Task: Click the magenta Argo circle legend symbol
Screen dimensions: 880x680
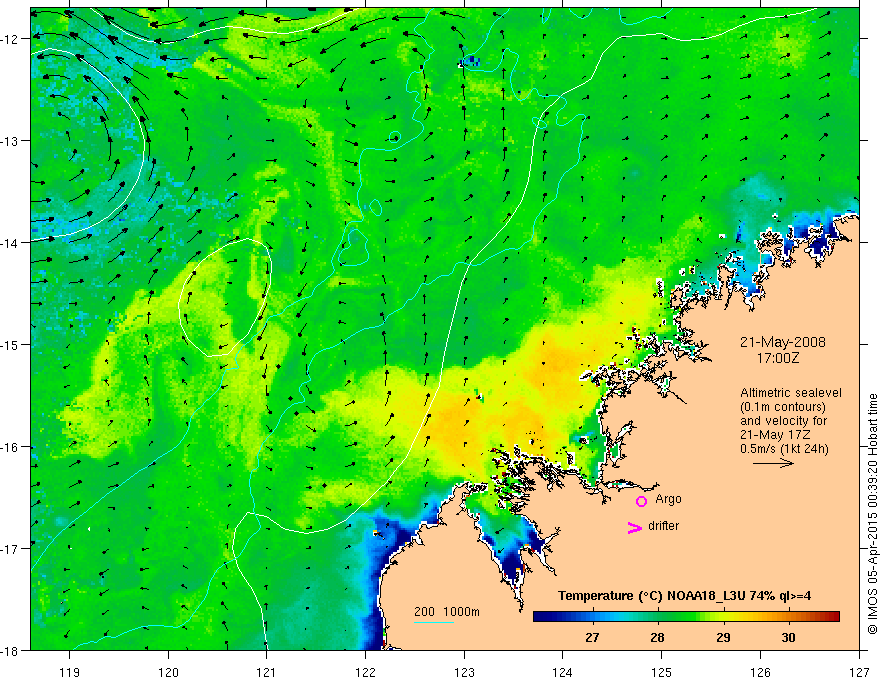Action: (x=641, y=501)
